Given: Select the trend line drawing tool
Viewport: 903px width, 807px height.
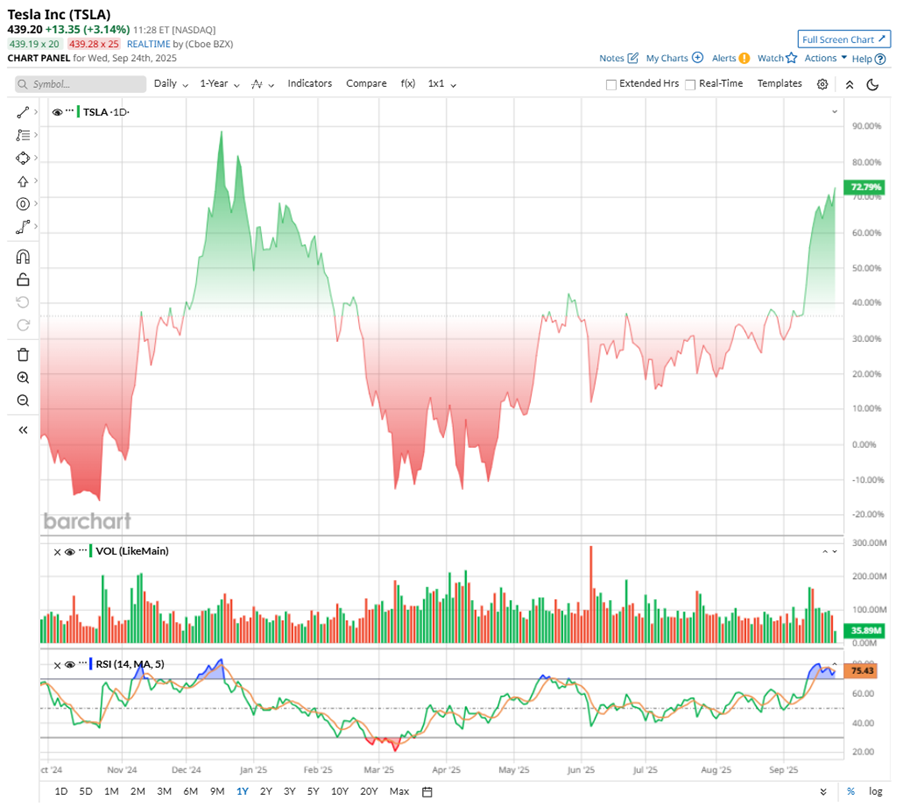Looking at the screenshot, I should [22, 112].
